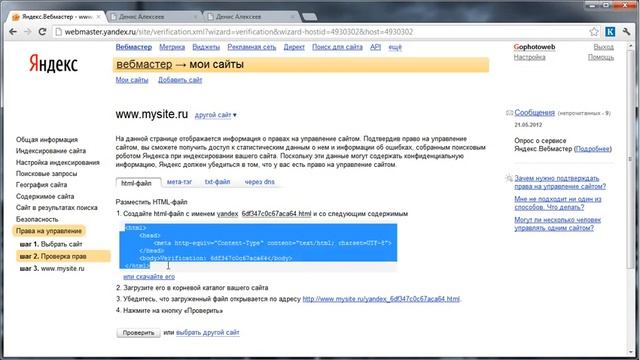Open the Chrome wrench settings menu
The width and height of the screenshot is (640, 360).
[x=626, y=32]
